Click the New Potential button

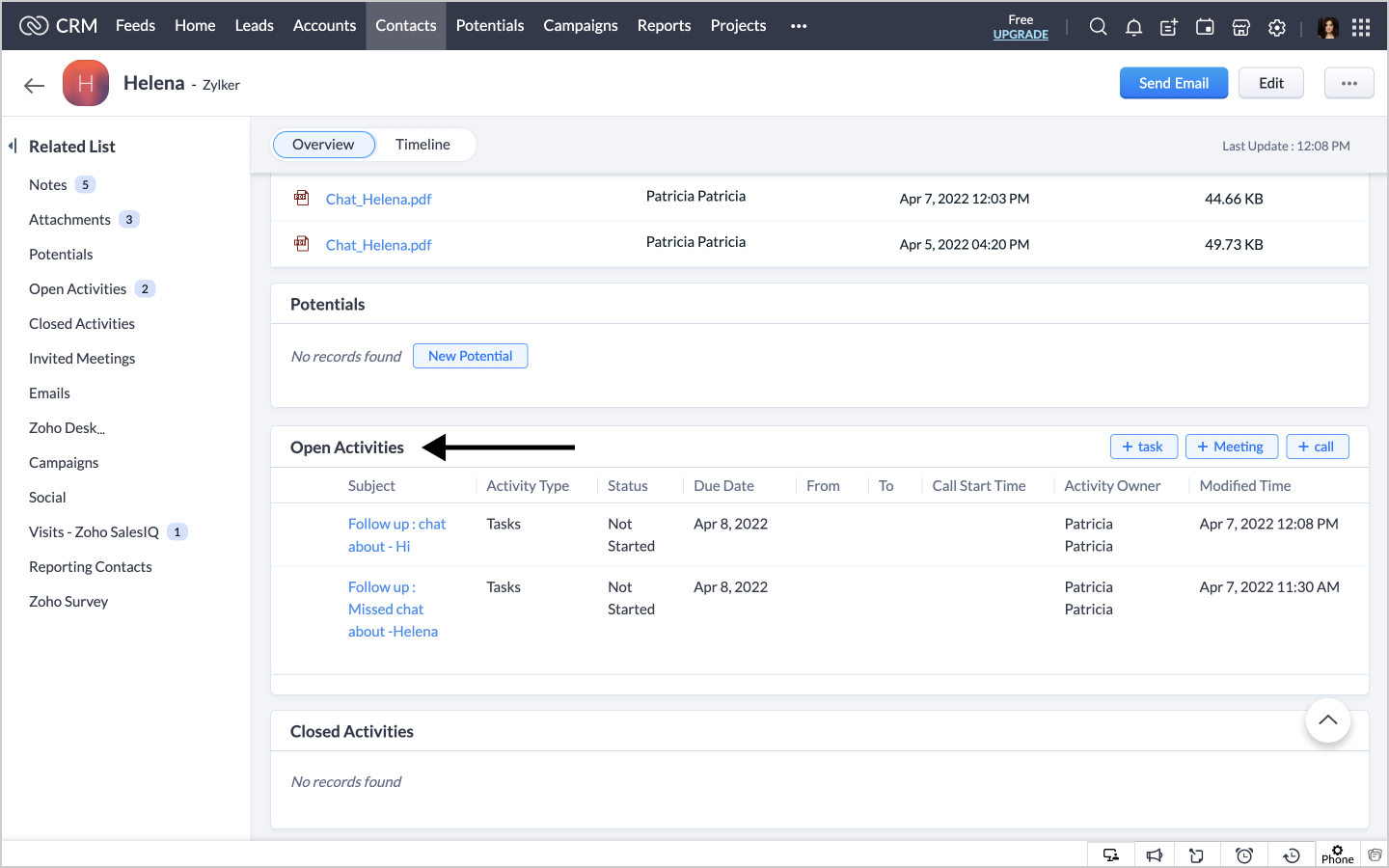click(470, 356)
